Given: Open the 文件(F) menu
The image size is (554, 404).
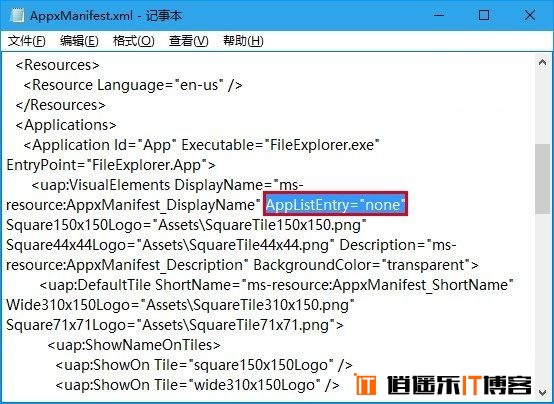Looking at the screenshot, I should click(27, 41).
